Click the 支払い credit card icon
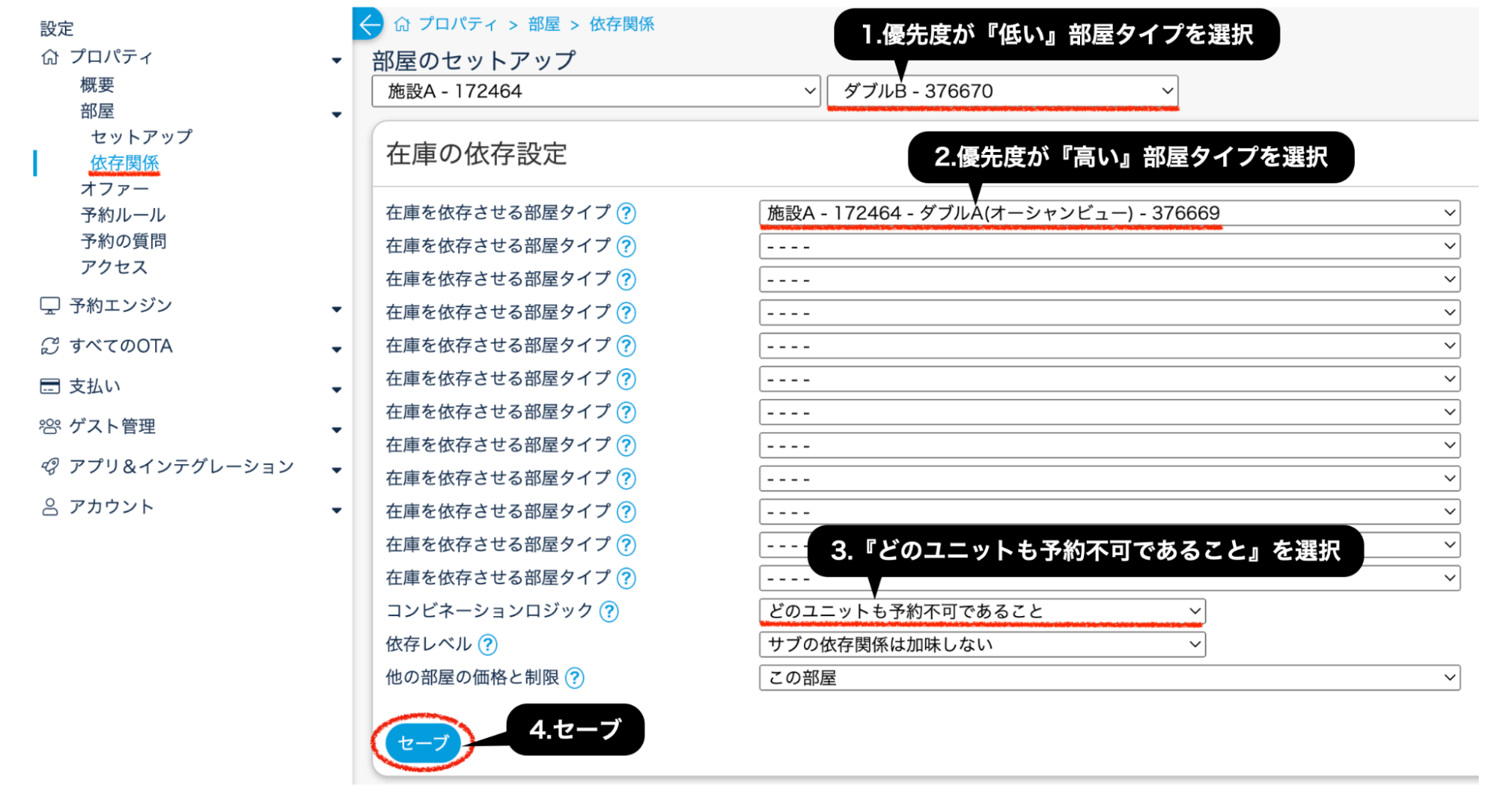This screenshot has height=790, width=1512. (50, 386)
